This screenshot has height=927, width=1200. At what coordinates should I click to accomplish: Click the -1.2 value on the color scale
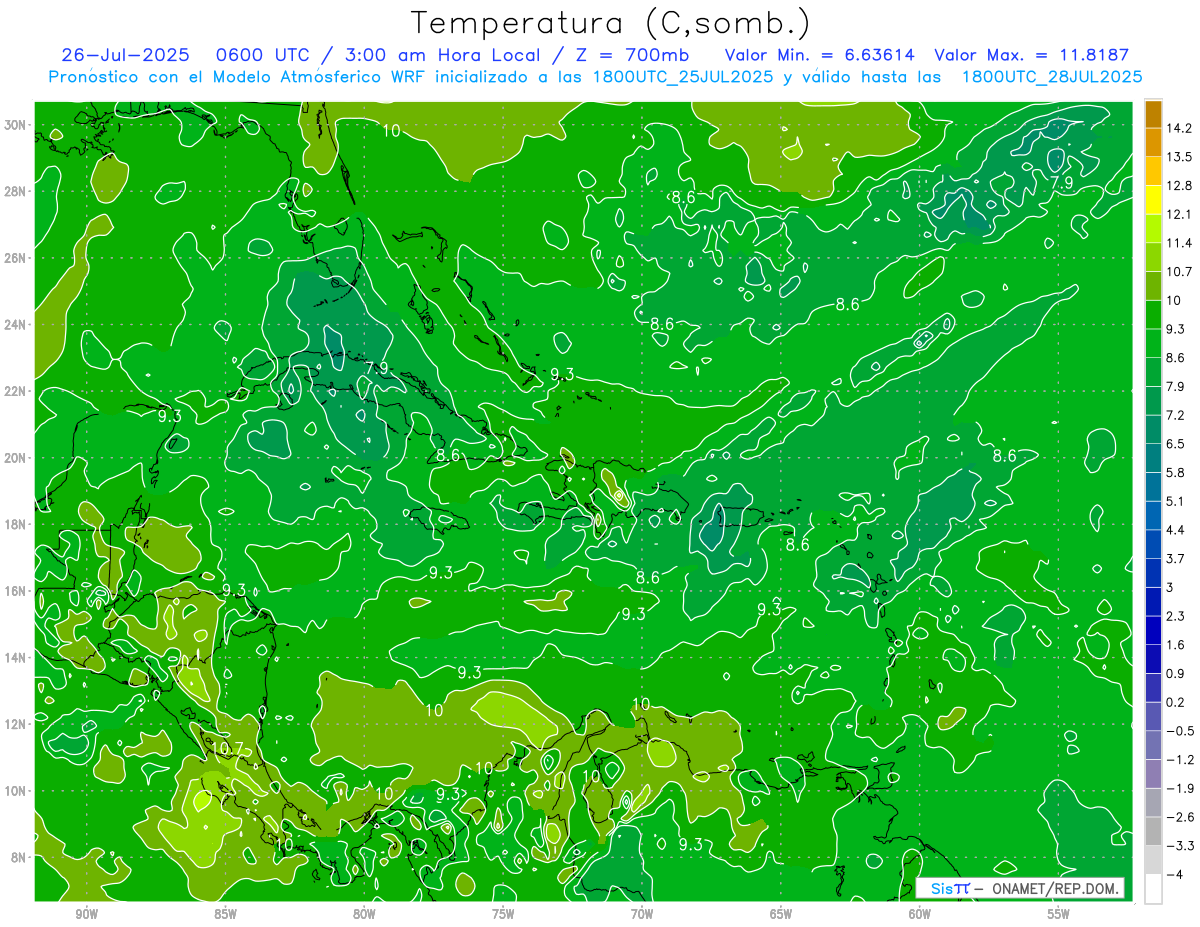1180,760
